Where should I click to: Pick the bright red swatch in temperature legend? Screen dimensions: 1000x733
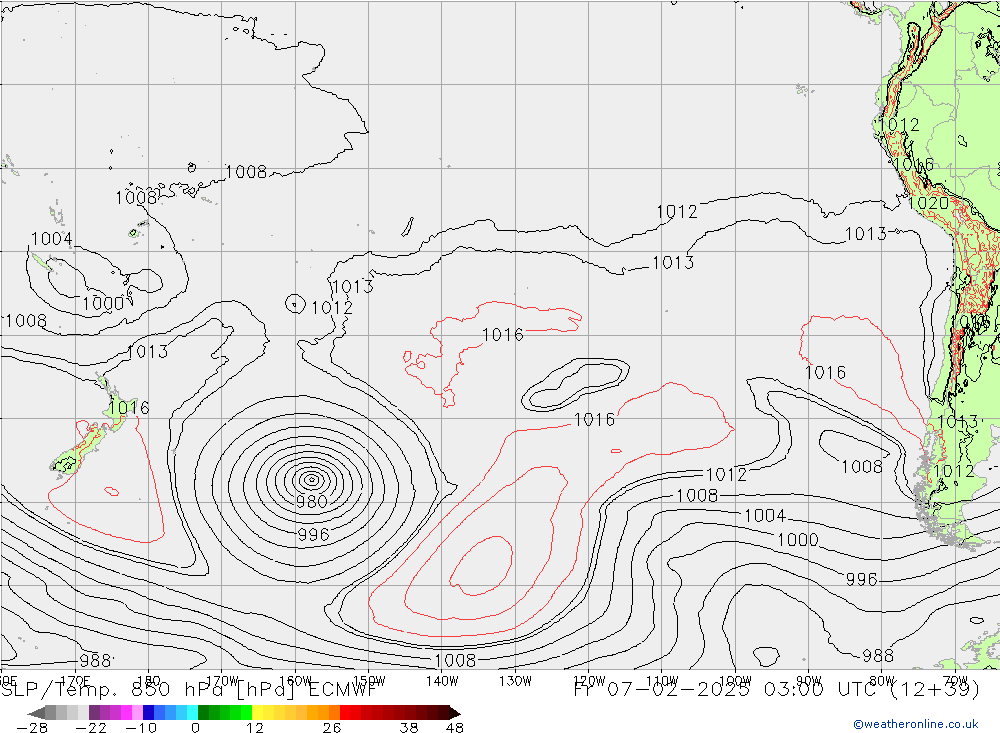coord(345,713)
